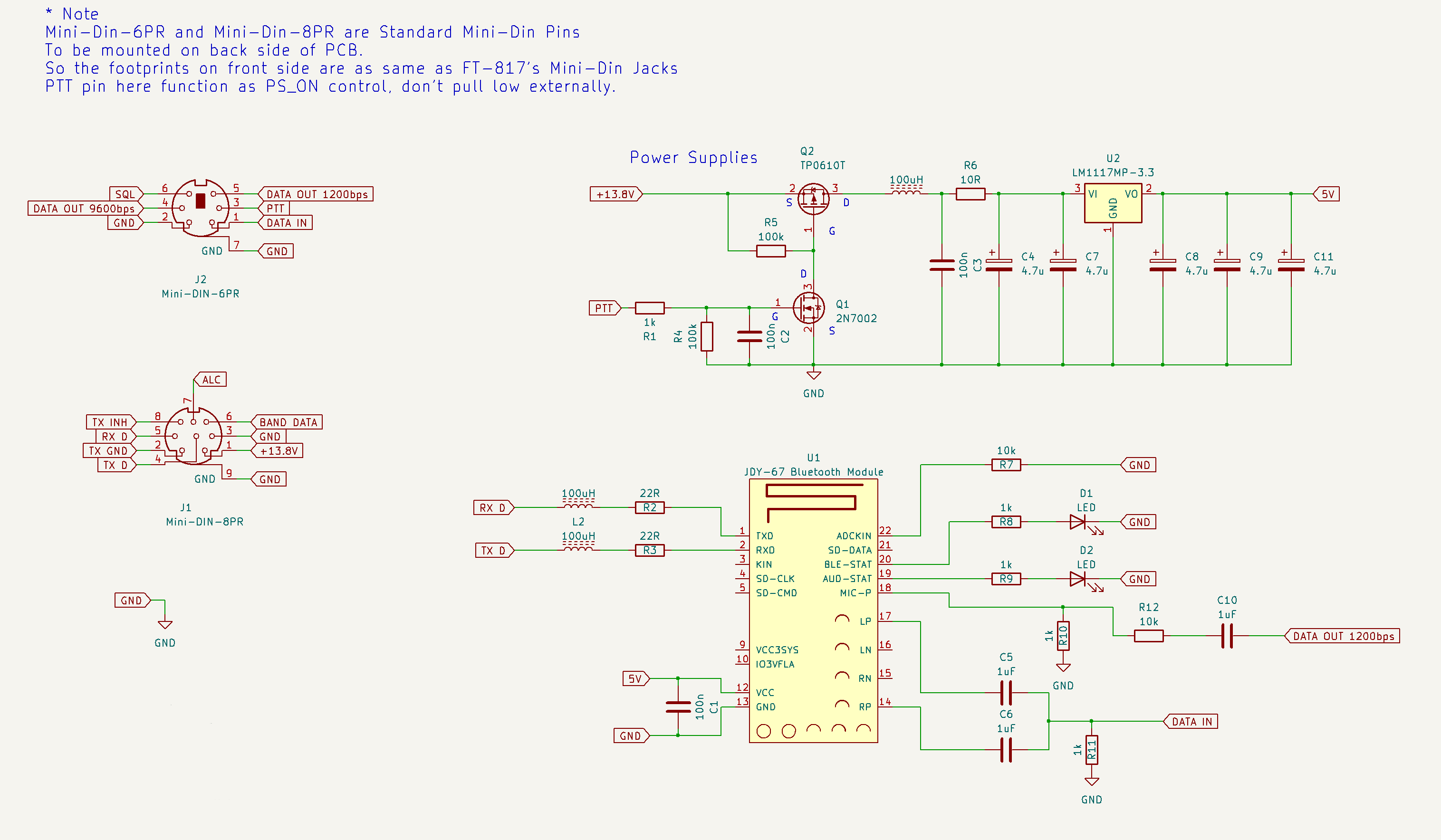Select the 5V label near C1
This screenshot has width=1441, height=840.
(x=636, y=678)
